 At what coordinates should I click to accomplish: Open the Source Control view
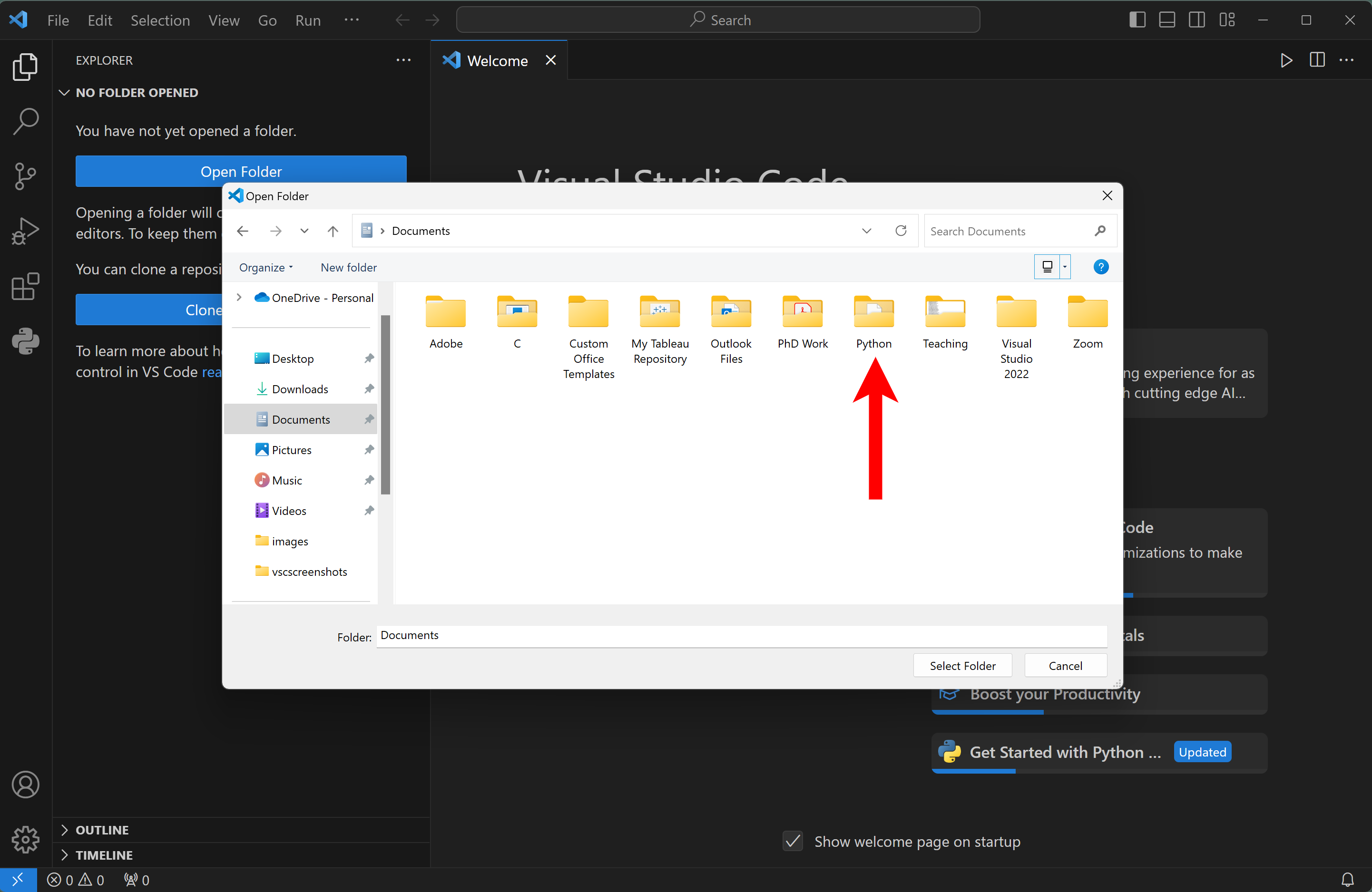[x=25, y=176]
